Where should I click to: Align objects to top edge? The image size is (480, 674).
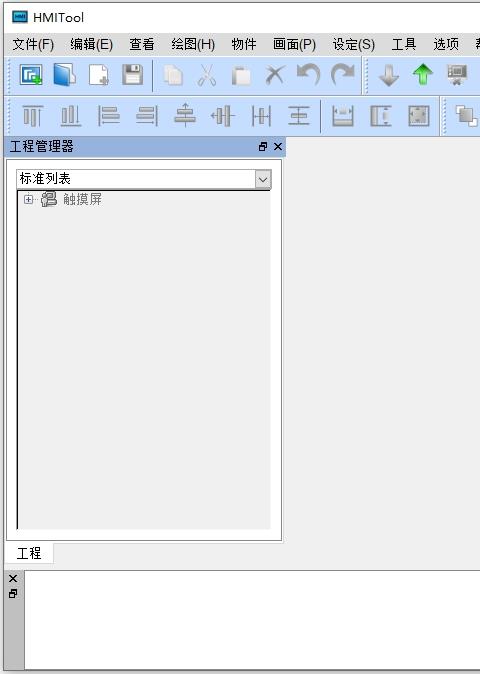coord(33,116)
